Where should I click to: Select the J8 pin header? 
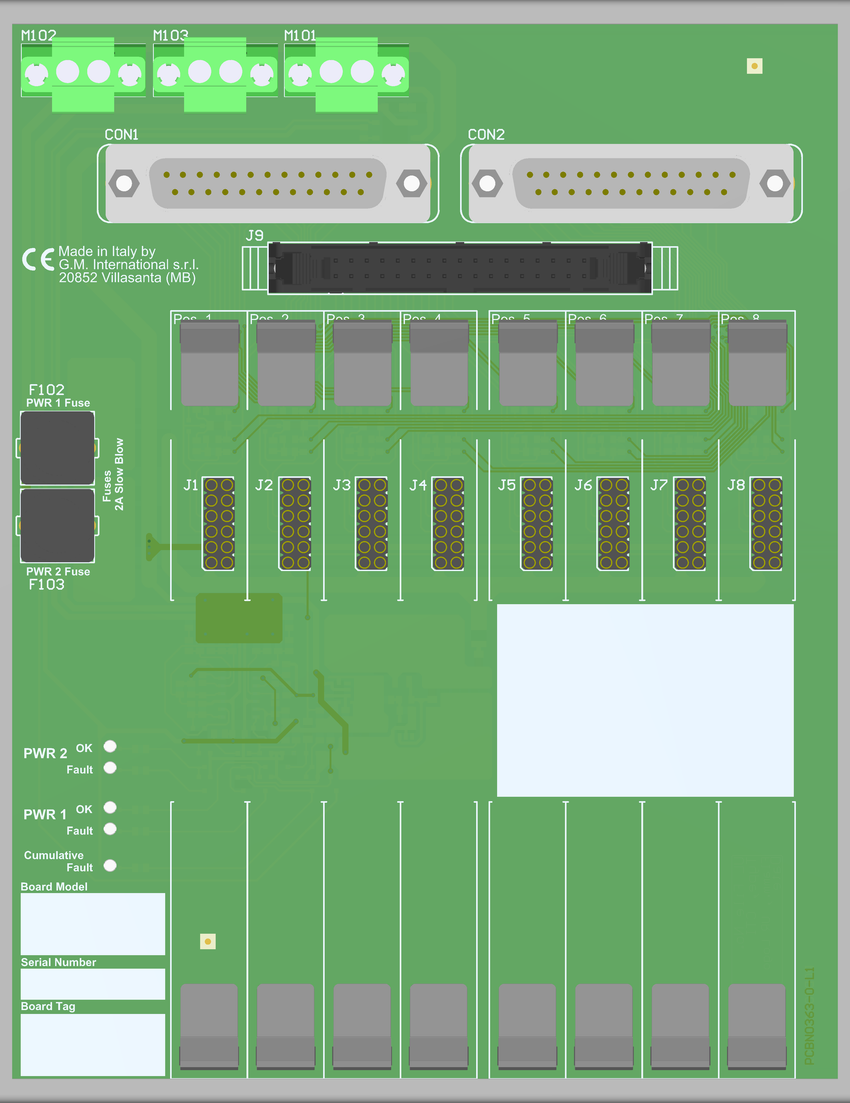766,524
